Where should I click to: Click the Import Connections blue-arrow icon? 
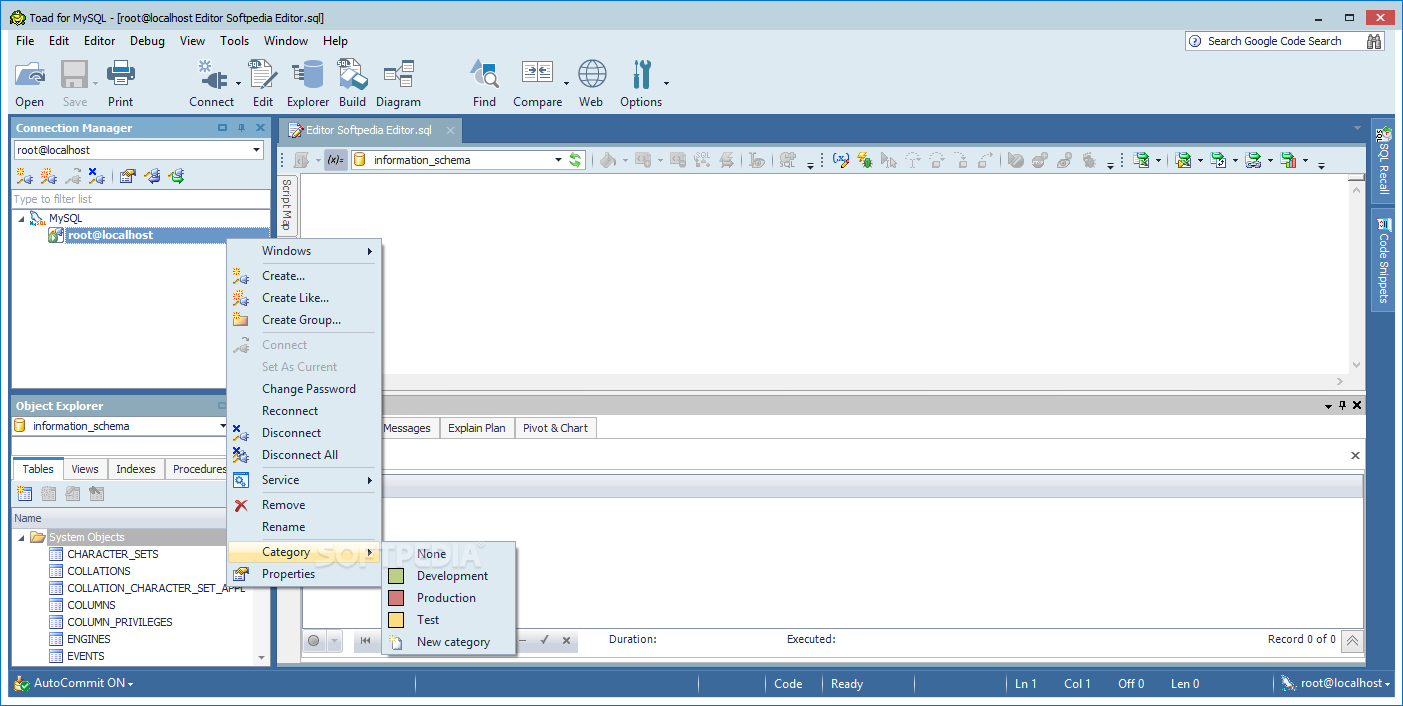coord(152,176)
